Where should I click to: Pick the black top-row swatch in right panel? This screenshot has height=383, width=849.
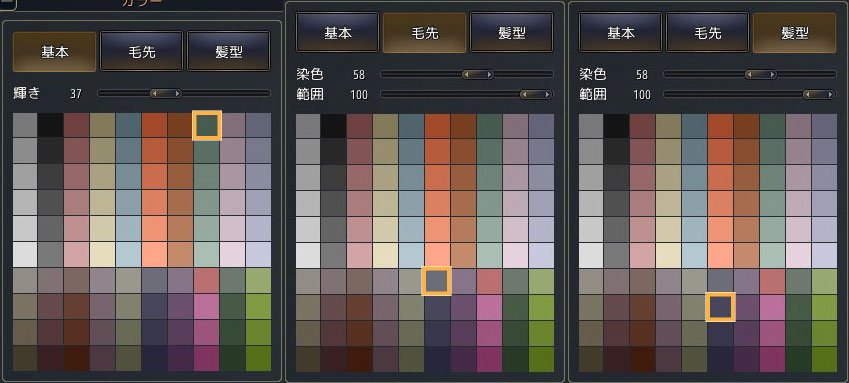click(616, 126)
